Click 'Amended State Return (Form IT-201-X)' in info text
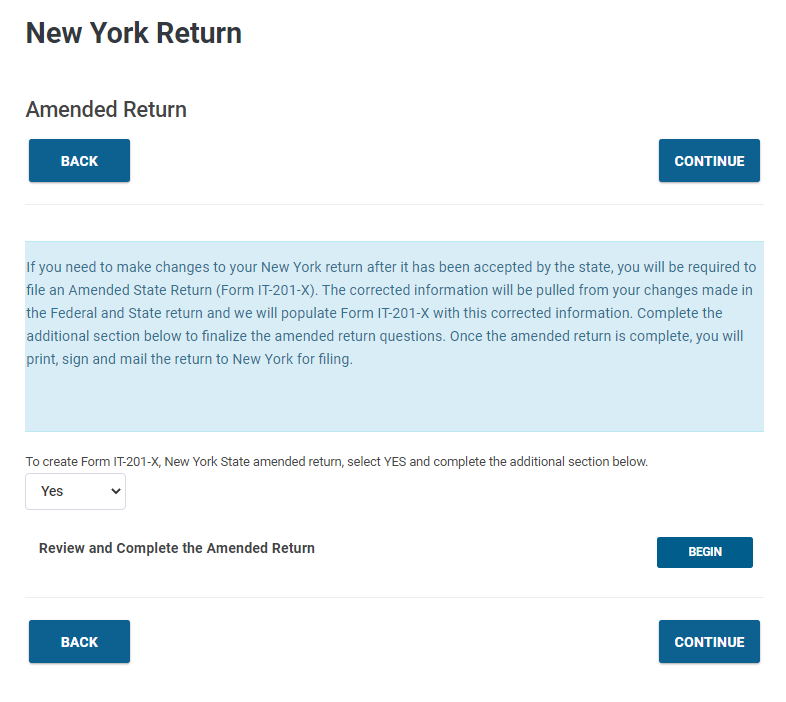786x702 pixels. tap(193, 290)
